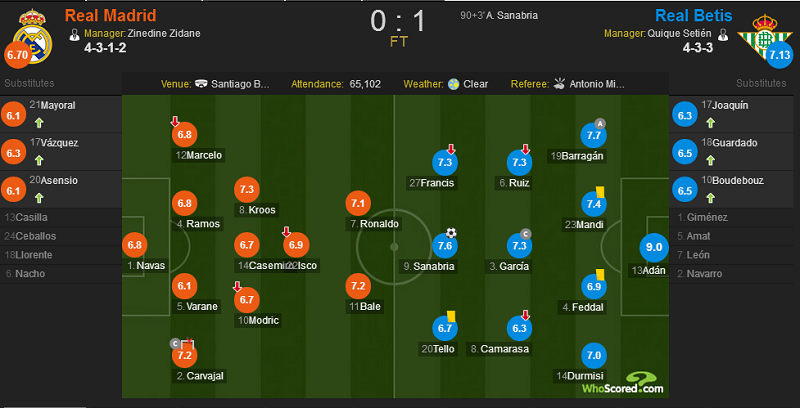800x408 pixels.
Task: Select Kroos rating bubble 7.3
Action: (x=247, y=190)
